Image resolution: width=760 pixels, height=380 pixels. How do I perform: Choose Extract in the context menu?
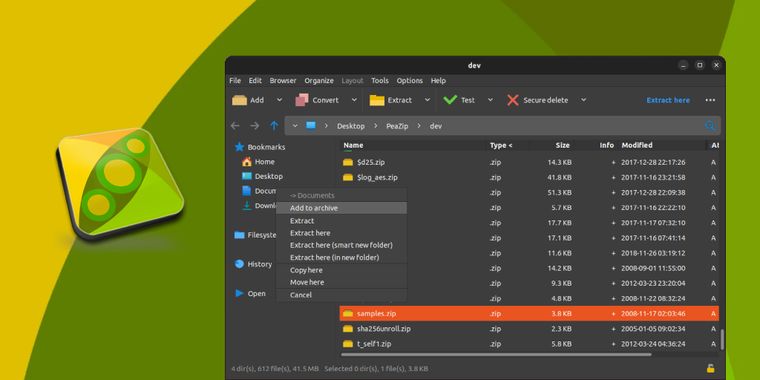click(x=341, y=221)
